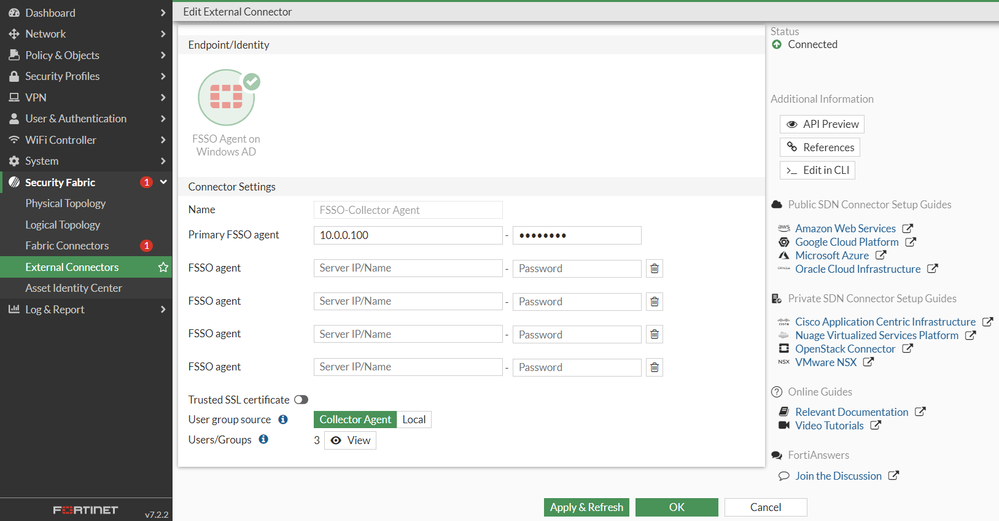
Task: Expand the VPN menu chevron
Action: (x=163, y=97)
